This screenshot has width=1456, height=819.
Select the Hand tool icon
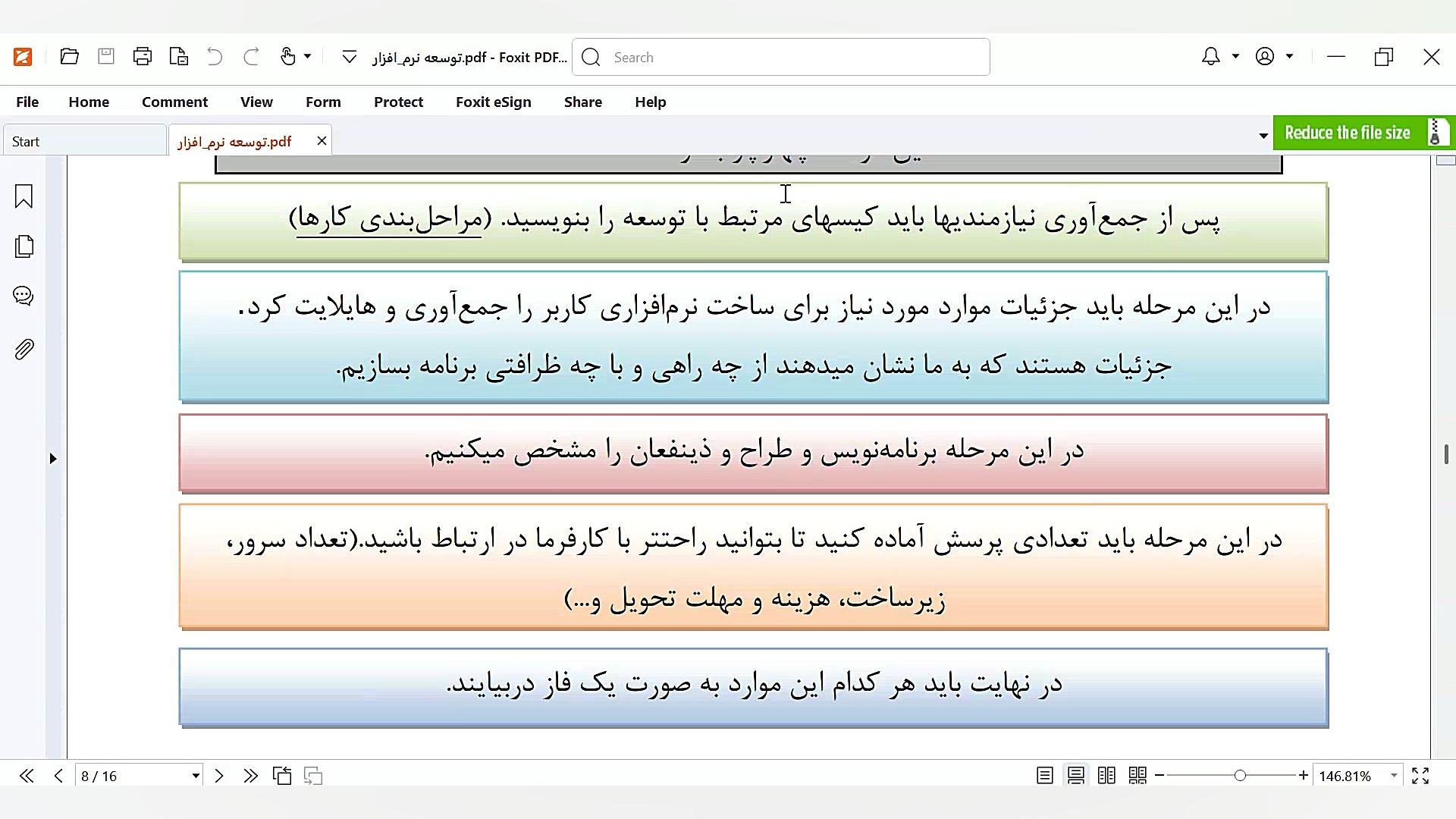click(287, 57)
